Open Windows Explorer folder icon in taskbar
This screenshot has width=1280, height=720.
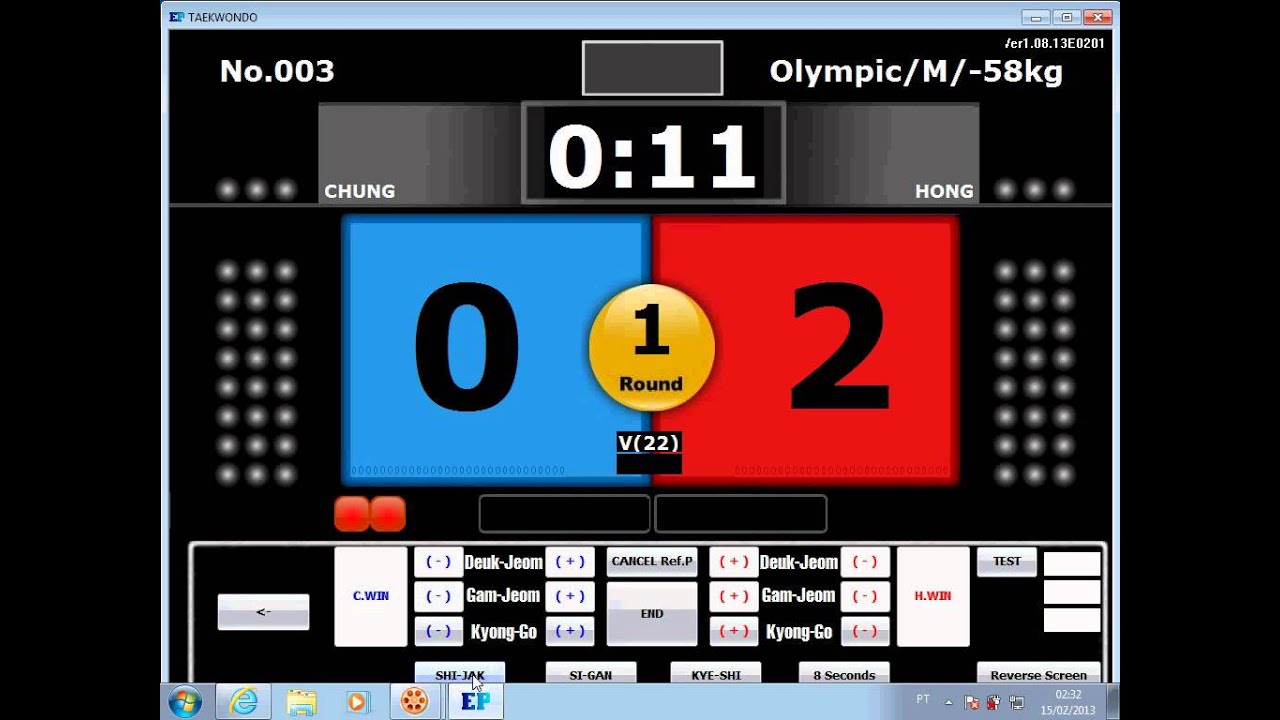301,702
